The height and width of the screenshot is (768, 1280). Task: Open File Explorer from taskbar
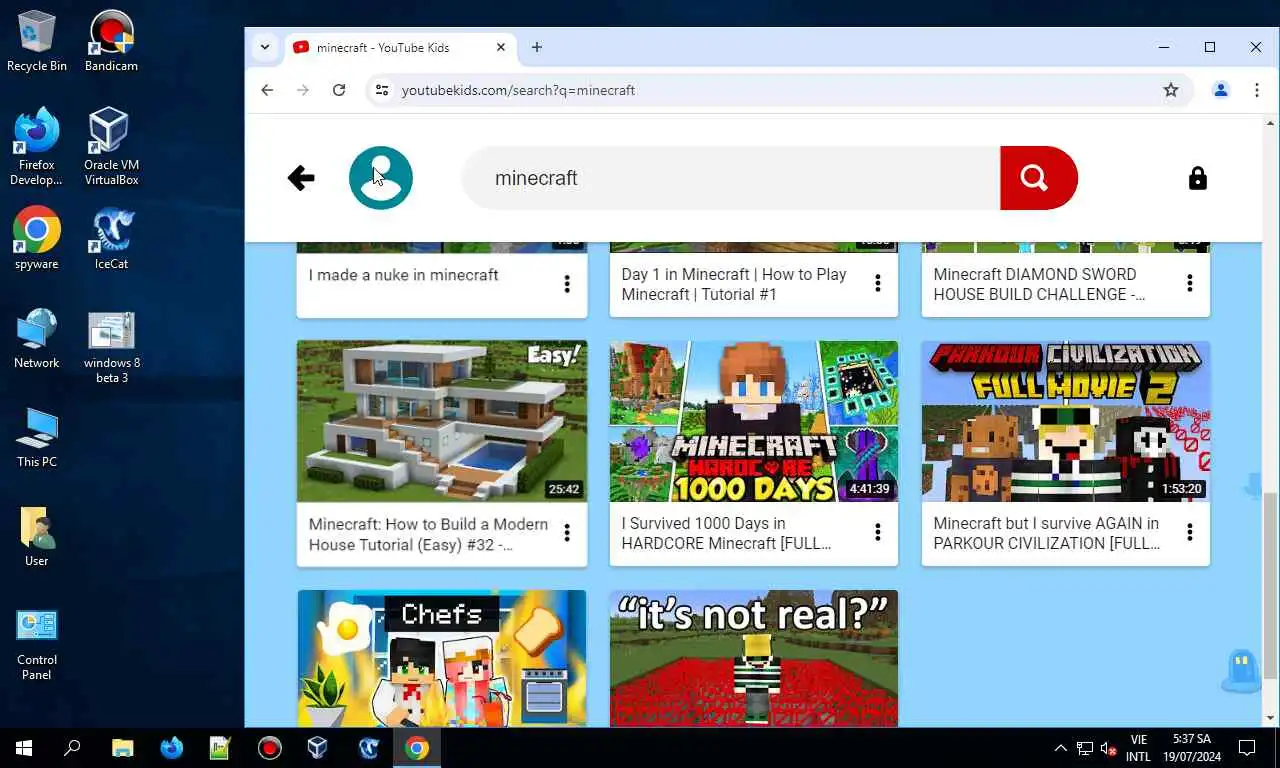(x=122, y=748)
